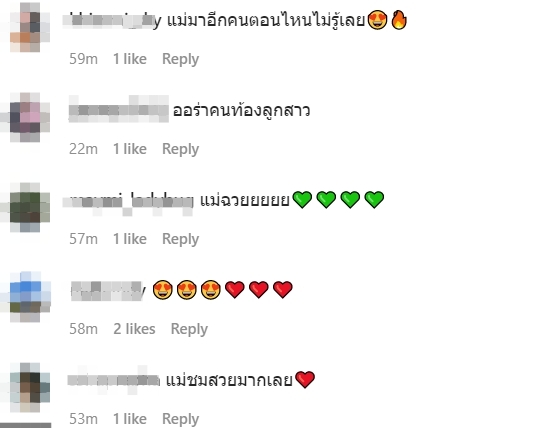Image resolution: width=539 pixels, height=428 pixels.
Task: Open the 1 like count on 59m comment
Action: tap(130, 59)
